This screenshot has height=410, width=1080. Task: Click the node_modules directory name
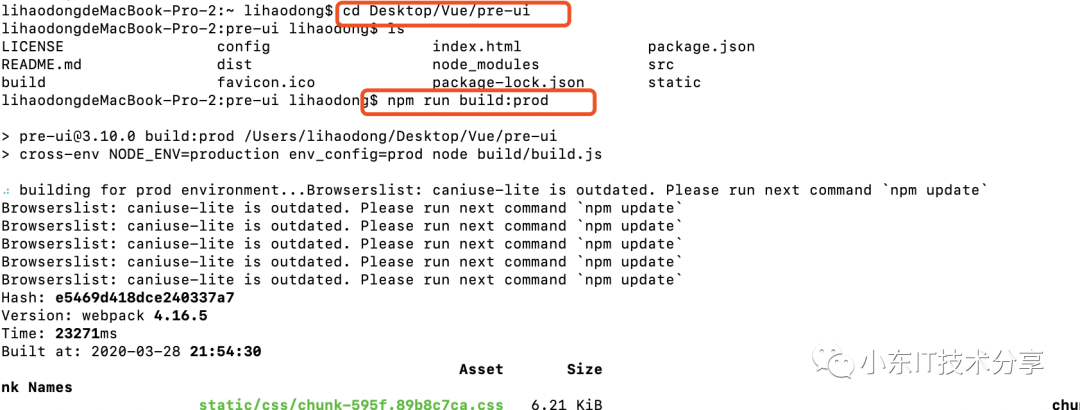tap(485, 65)
